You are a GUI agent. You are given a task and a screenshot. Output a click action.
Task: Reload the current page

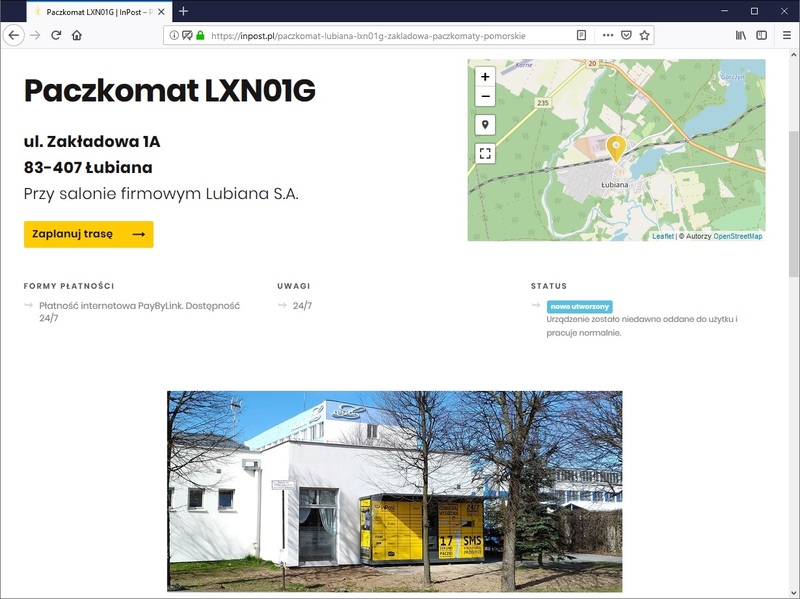click(x=56, y=35)
